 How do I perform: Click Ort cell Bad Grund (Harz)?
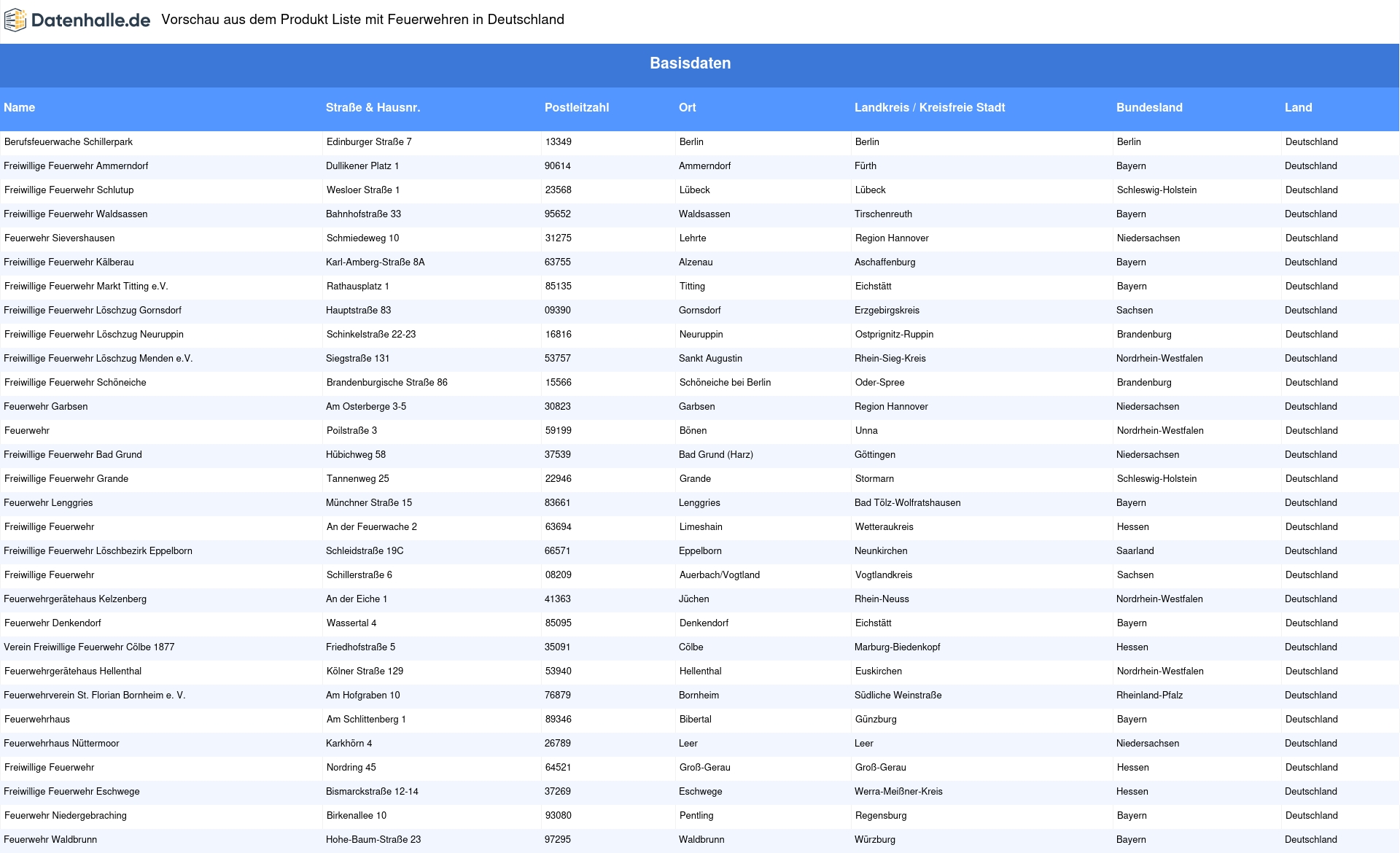[x=716, y=455]
